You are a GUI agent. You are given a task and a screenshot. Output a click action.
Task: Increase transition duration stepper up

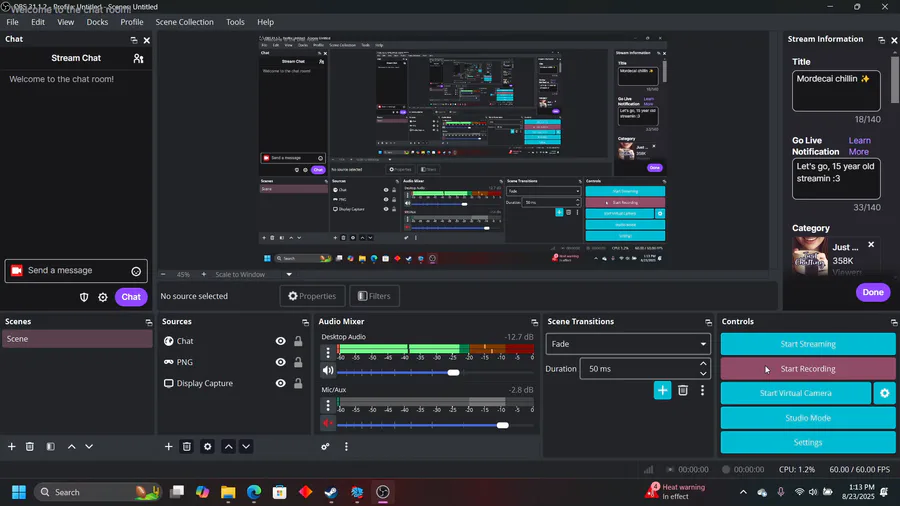(x=703, y=364)
